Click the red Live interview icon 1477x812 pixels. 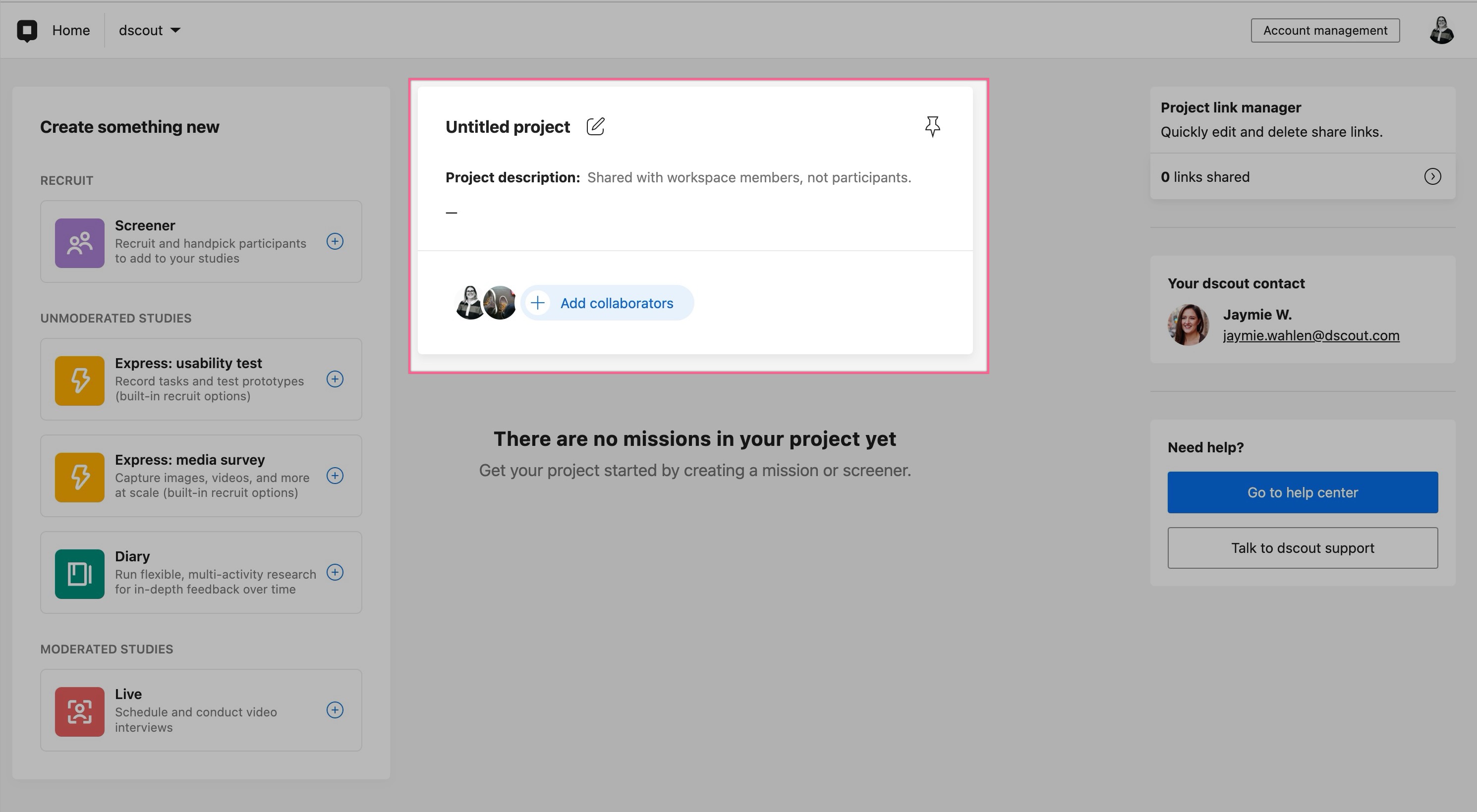click(x=80, y=712)
